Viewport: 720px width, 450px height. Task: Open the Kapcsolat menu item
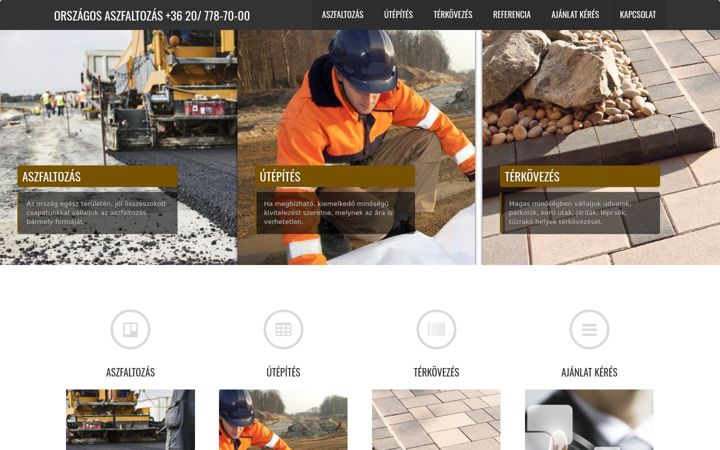(x=637, y=15)
